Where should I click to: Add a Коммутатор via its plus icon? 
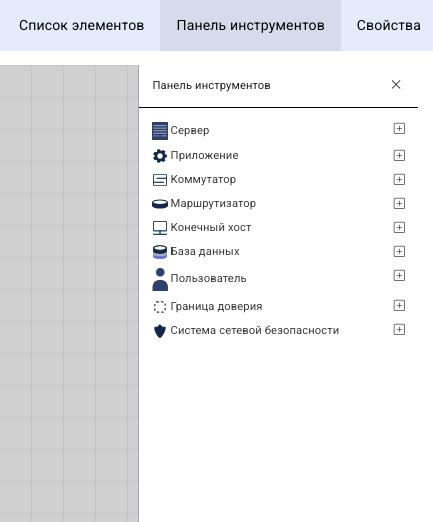(399, 179)
